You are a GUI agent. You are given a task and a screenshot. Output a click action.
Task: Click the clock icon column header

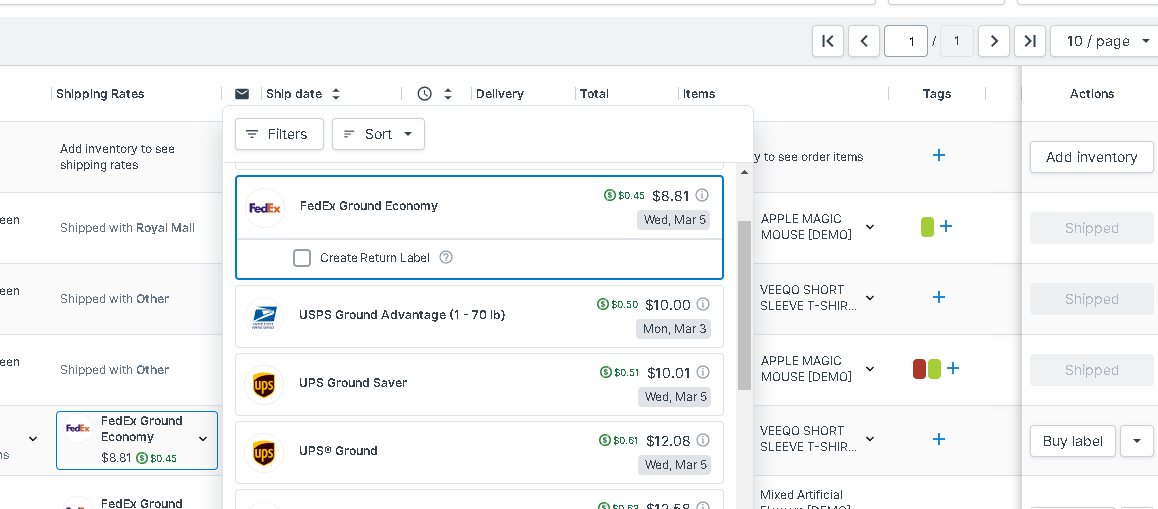[x=425, y=94]
